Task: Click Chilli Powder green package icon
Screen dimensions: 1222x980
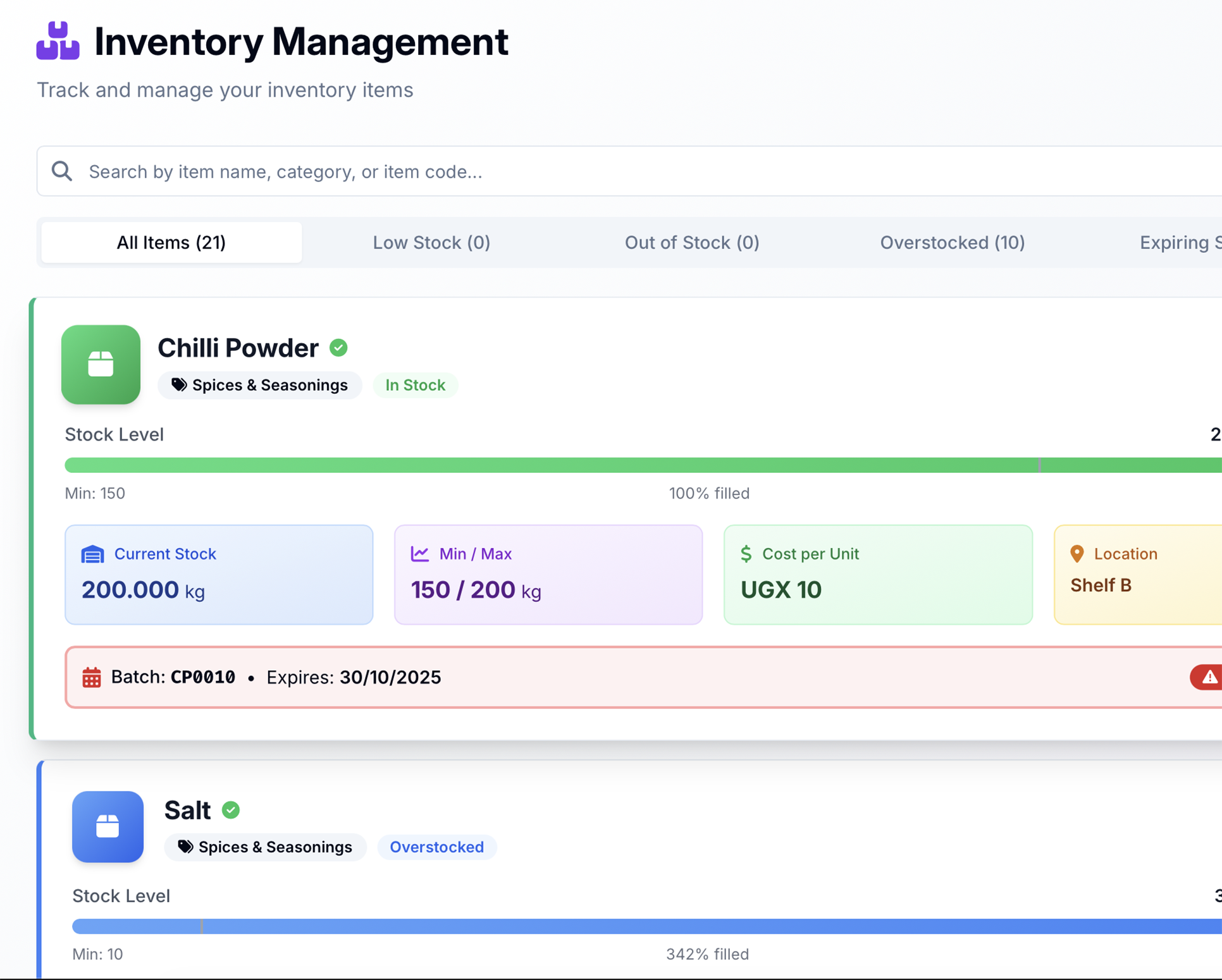Action: click(x=101, y=364)
